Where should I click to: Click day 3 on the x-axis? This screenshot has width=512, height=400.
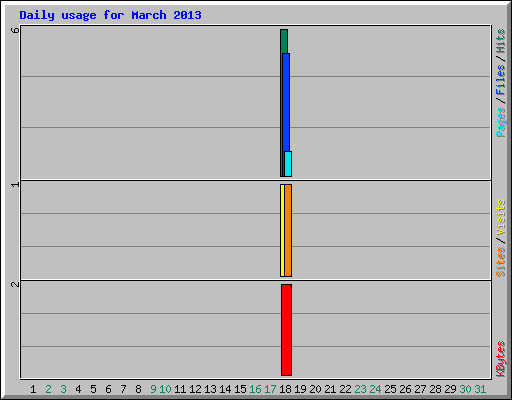(63, 389)
